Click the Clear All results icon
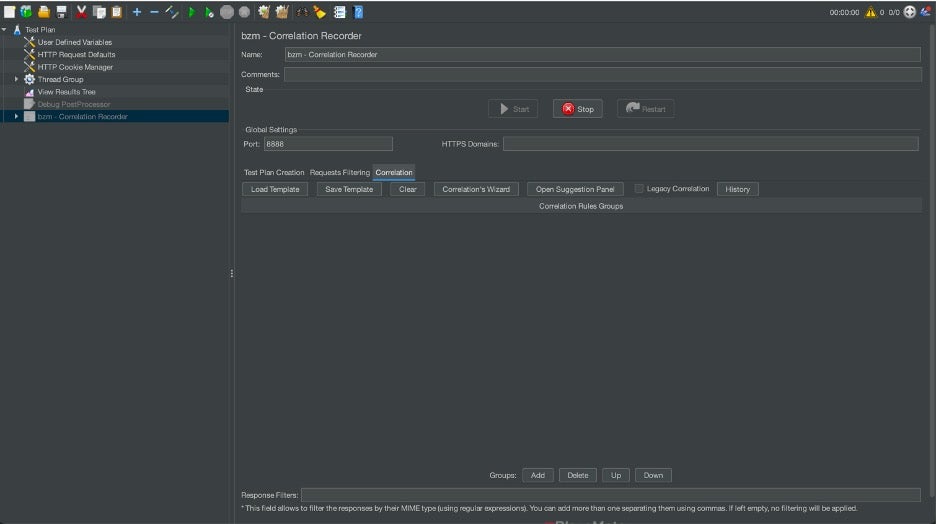 pos(282,12)
